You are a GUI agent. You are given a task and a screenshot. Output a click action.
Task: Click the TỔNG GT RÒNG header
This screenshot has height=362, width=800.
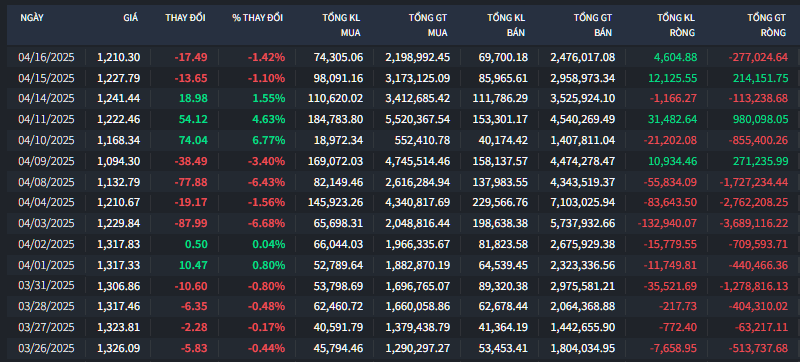click(x=766, y=25)
